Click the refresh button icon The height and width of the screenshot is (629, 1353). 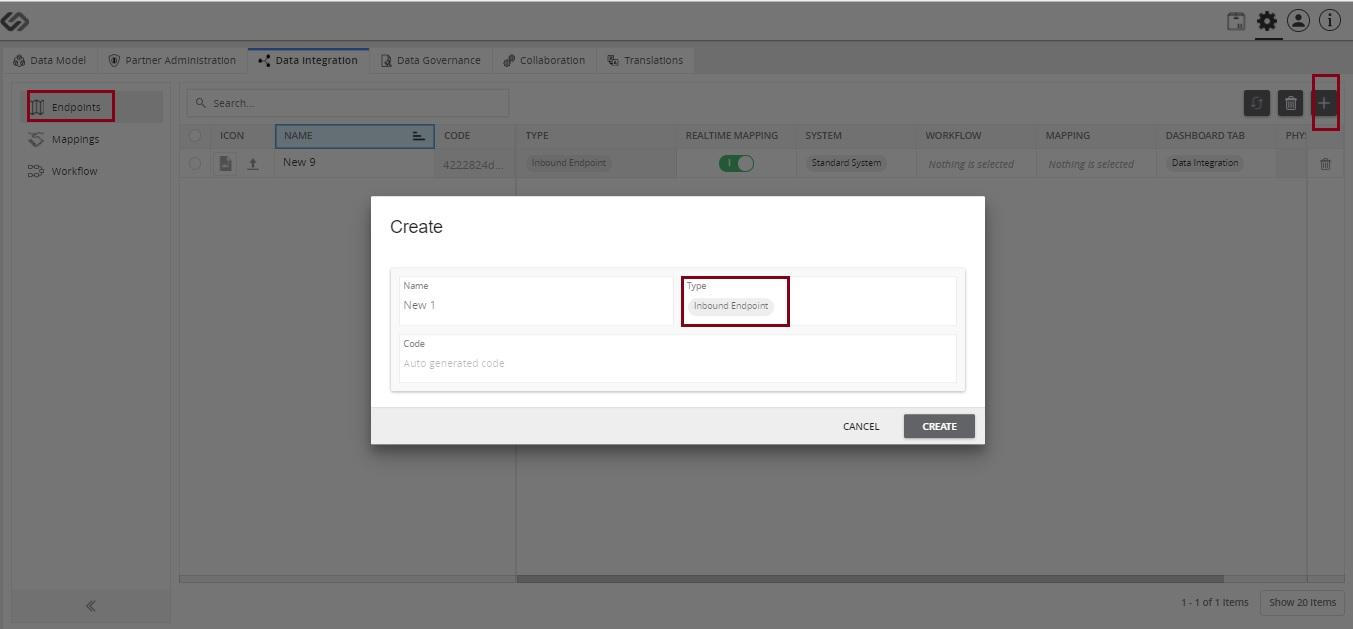pyautogui.click(x=1257, y=103)
